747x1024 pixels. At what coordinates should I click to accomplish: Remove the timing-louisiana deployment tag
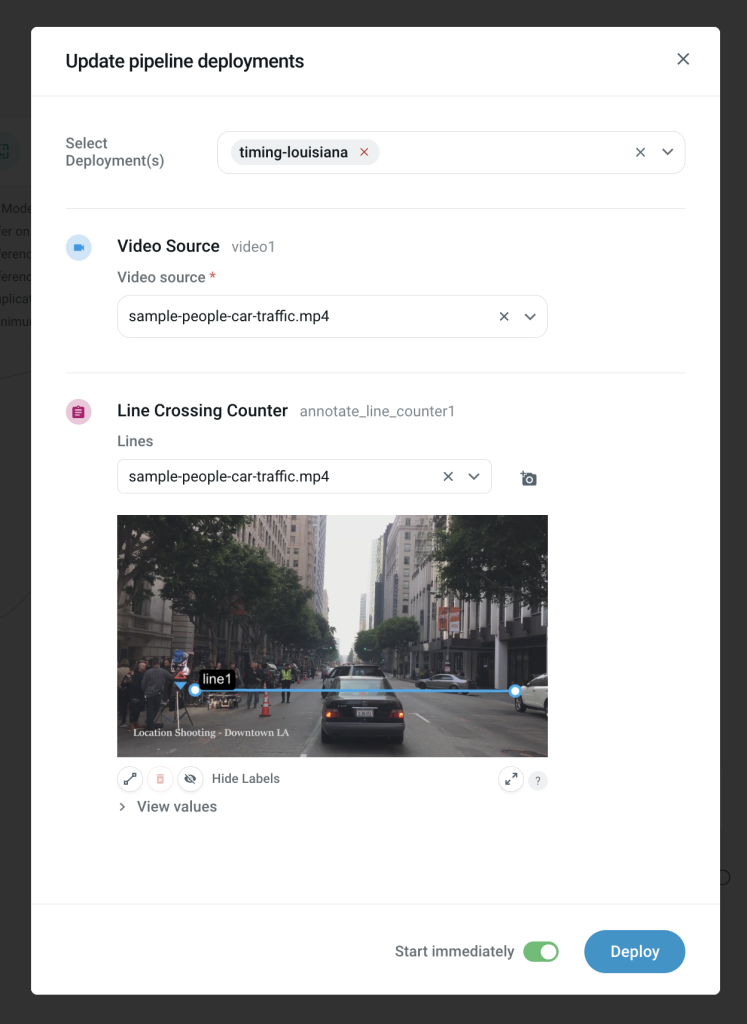pos(364,152)
